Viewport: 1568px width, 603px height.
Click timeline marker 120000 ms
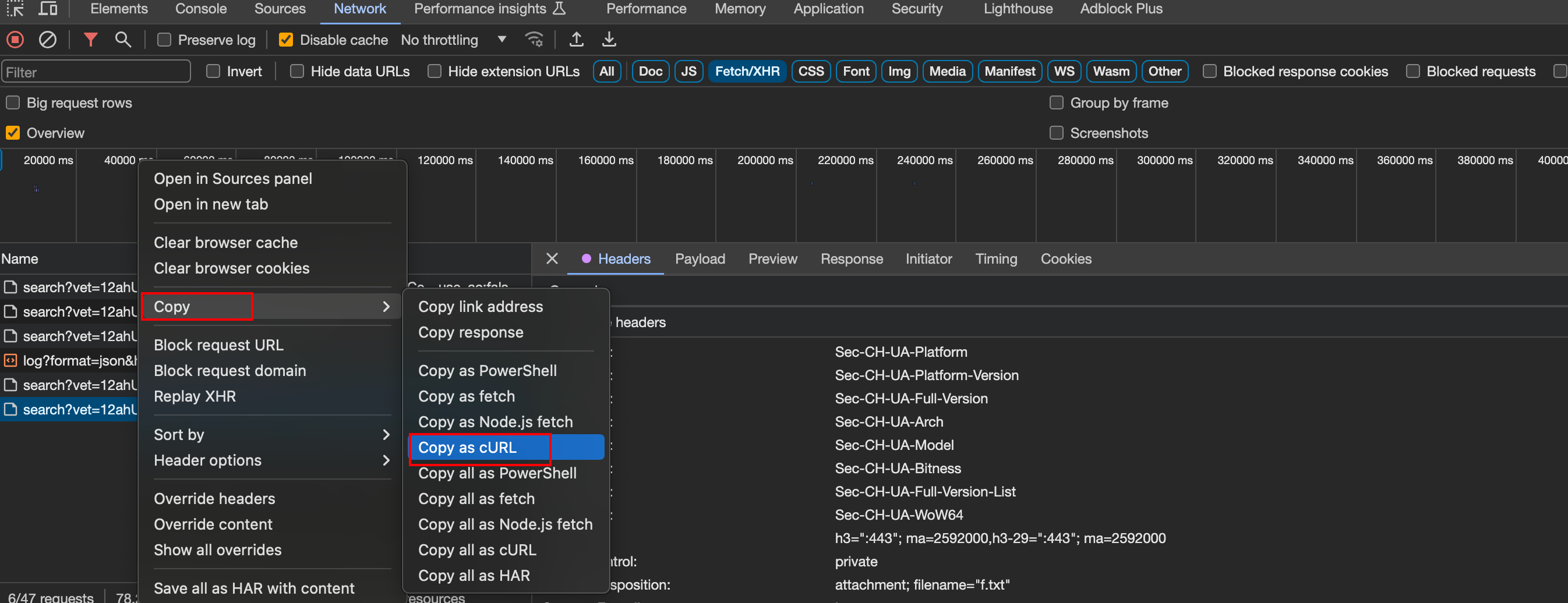pos(445,160)
